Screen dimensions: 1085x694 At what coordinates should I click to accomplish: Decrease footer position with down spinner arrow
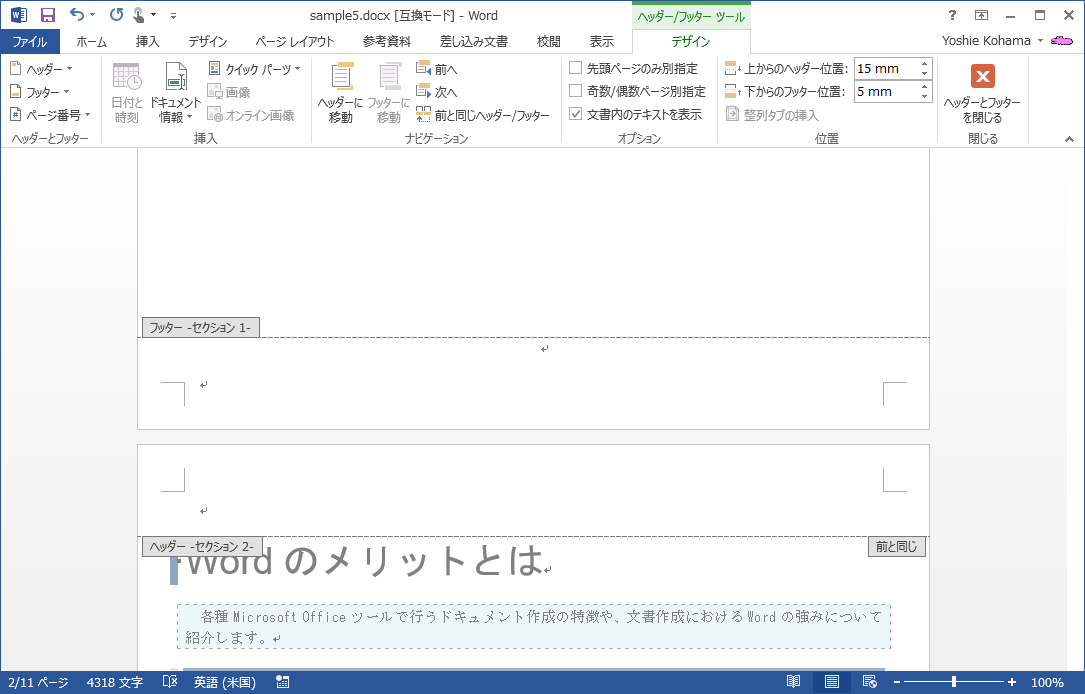924,97
